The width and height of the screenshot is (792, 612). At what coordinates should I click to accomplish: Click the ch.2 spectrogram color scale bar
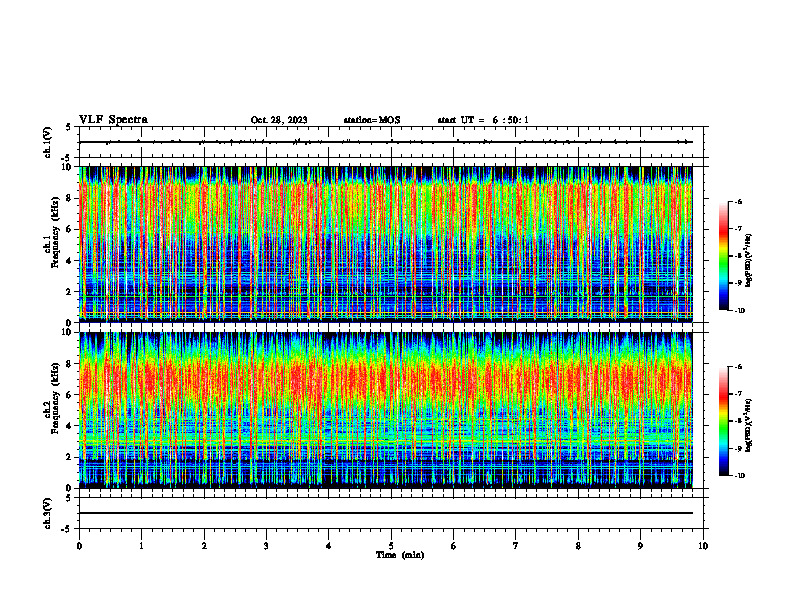tap(723, 421)
